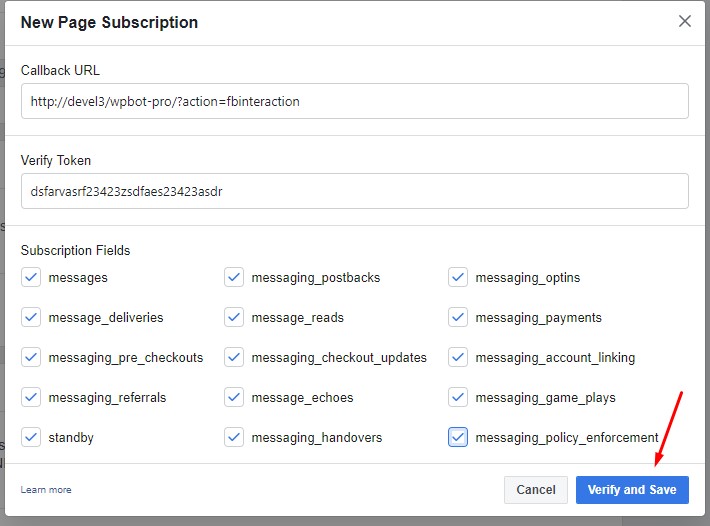
Task: Toggle the message_reads checkbox
Action: [234, 317]
